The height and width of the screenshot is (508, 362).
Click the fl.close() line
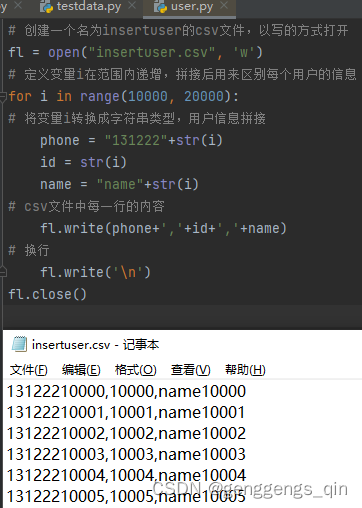click(47, 294)
